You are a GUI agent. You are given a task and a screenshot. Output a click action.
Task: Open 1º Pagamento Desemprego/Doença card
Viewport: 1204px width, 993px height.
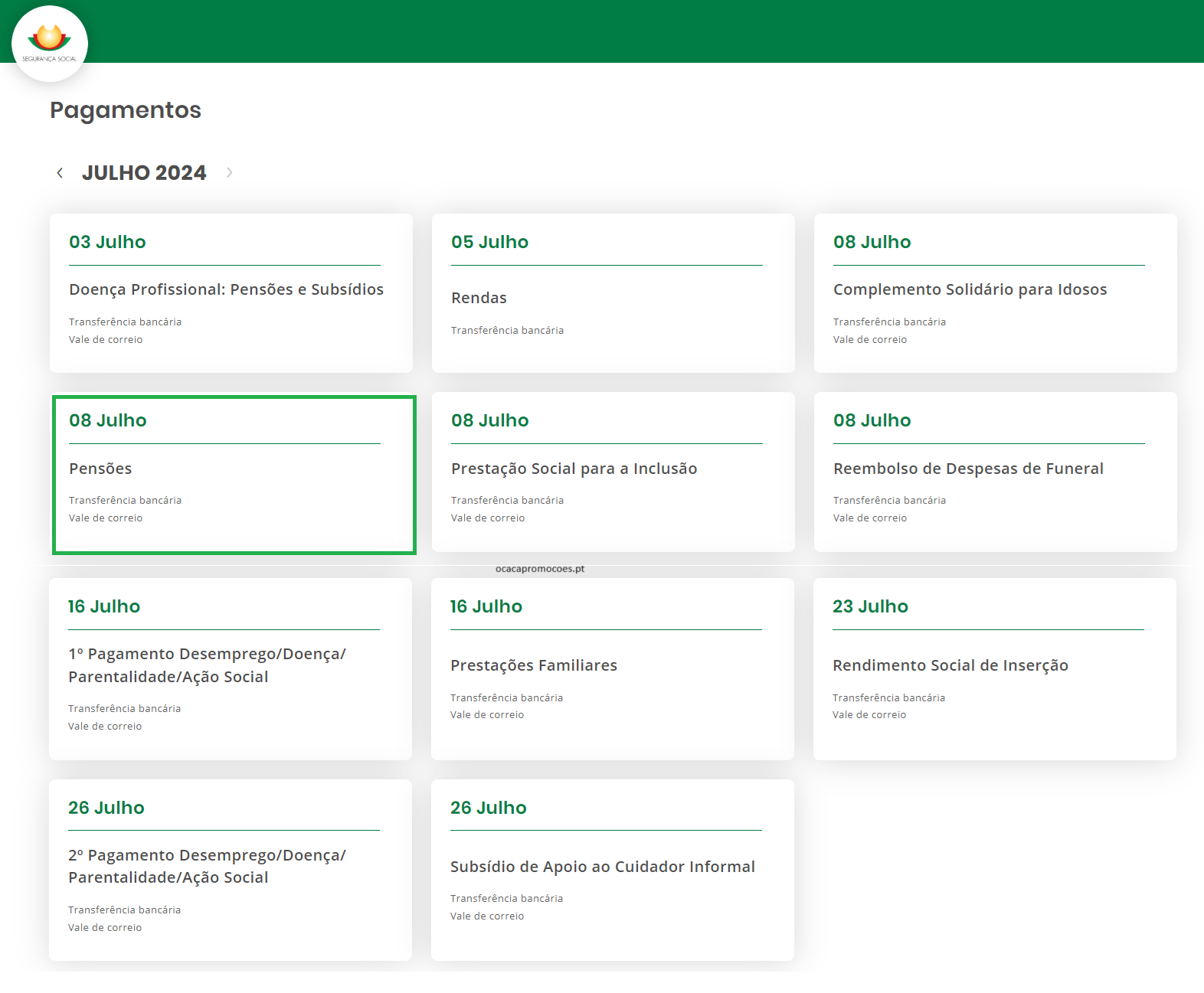[207, 665]
